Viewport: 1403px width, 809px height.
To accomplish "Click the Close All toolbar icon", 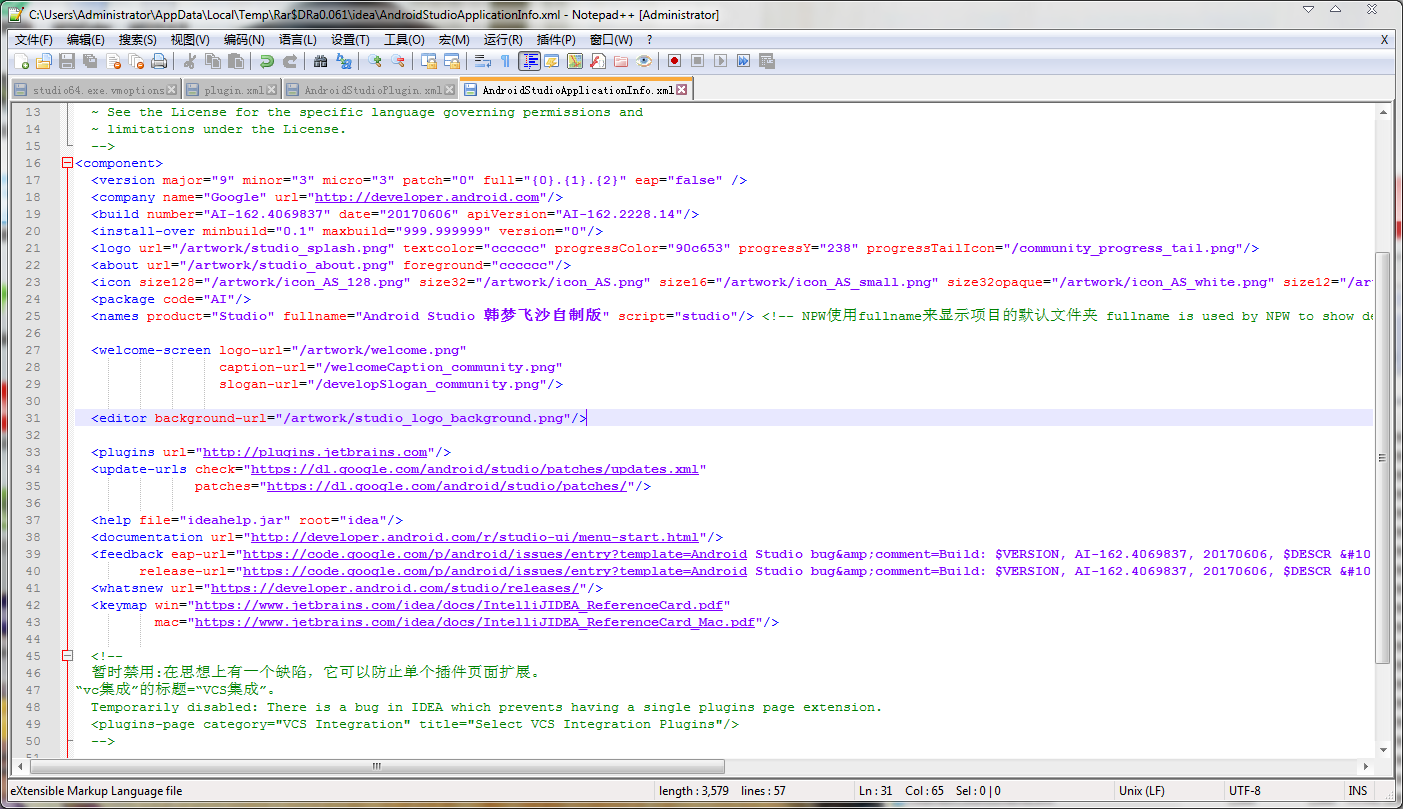I will [x=136, y=62].
